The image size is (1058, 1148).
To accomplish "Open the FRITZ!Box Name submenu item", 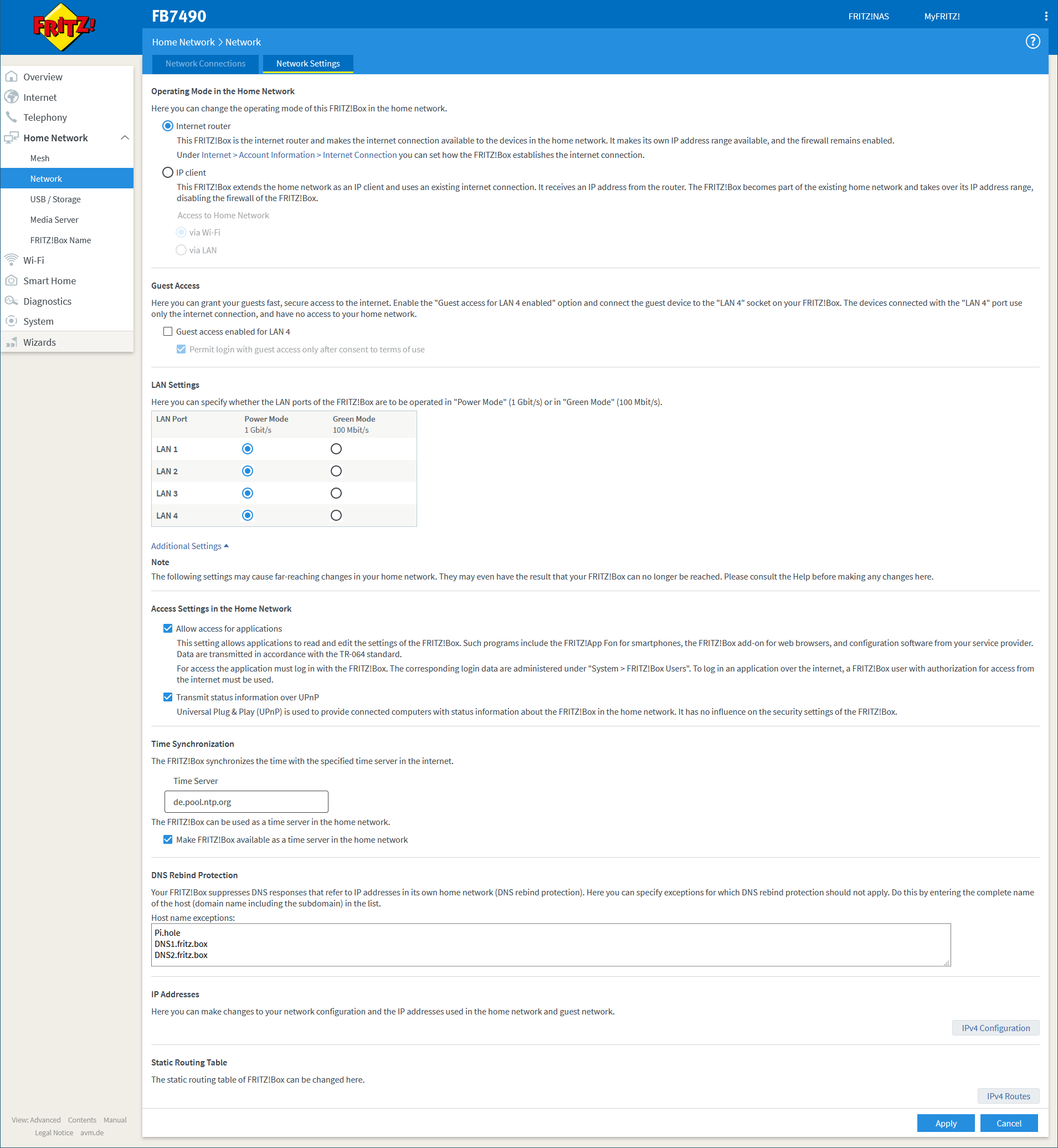I will tap(67, 240).
